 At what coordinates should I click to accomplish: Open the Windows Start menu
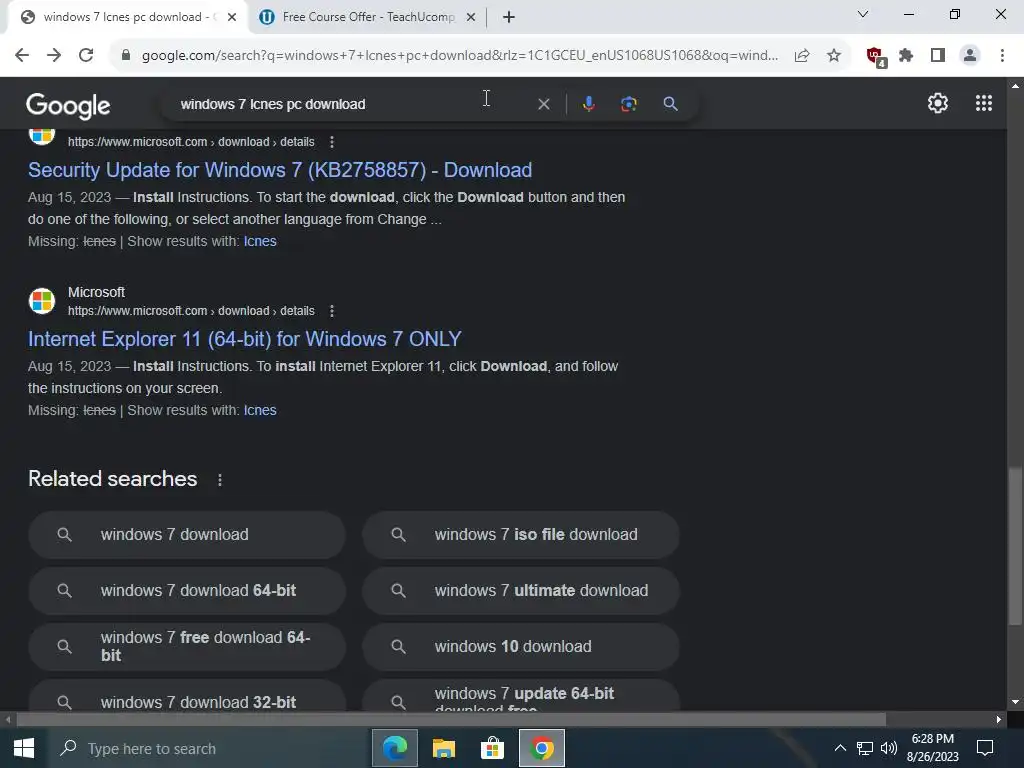click(24, 748)
